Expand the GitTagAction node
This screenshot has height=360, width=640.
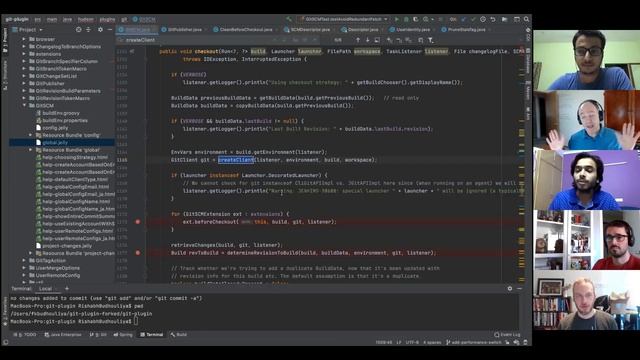[24, 260]
